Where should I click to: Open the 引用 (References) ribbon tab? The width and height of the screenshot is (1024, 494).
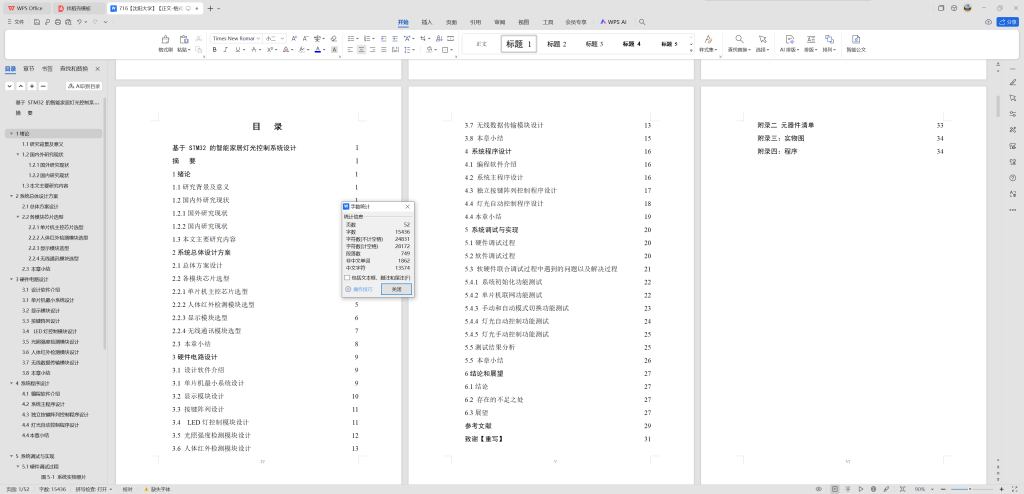[475, 22]
